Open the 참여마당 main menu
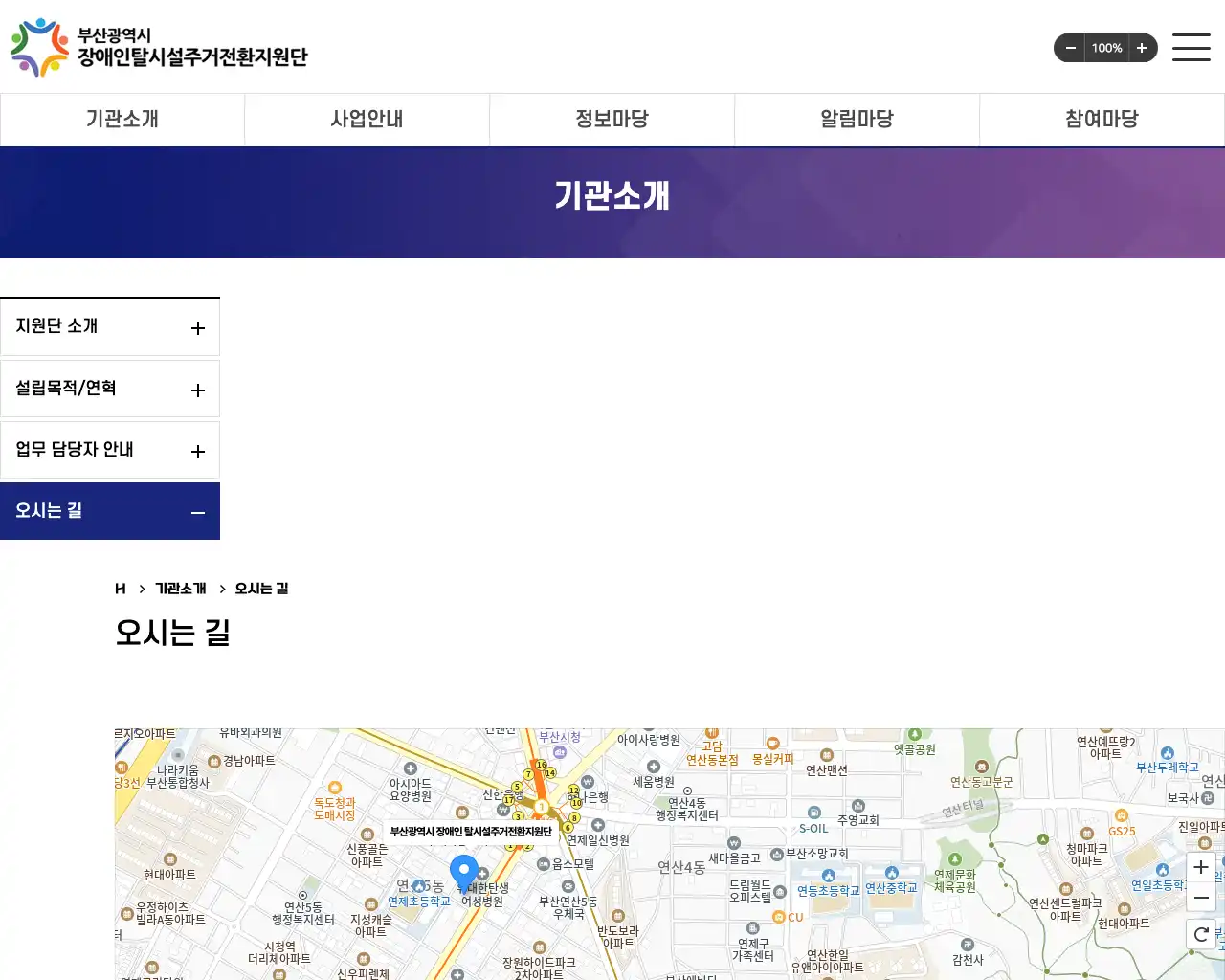1225x980 pixels. click(1102, 120)
